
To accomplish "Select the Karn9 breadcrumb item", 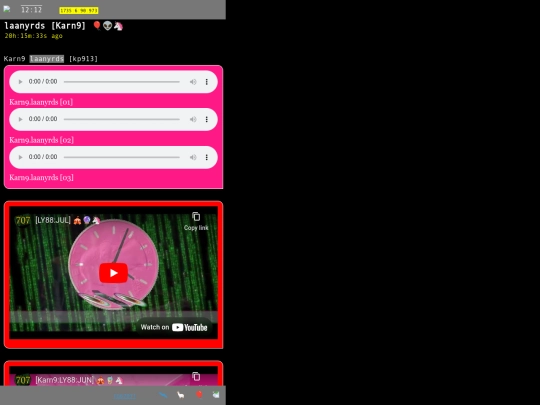I will pyautogui.click(x=14, y=59).
